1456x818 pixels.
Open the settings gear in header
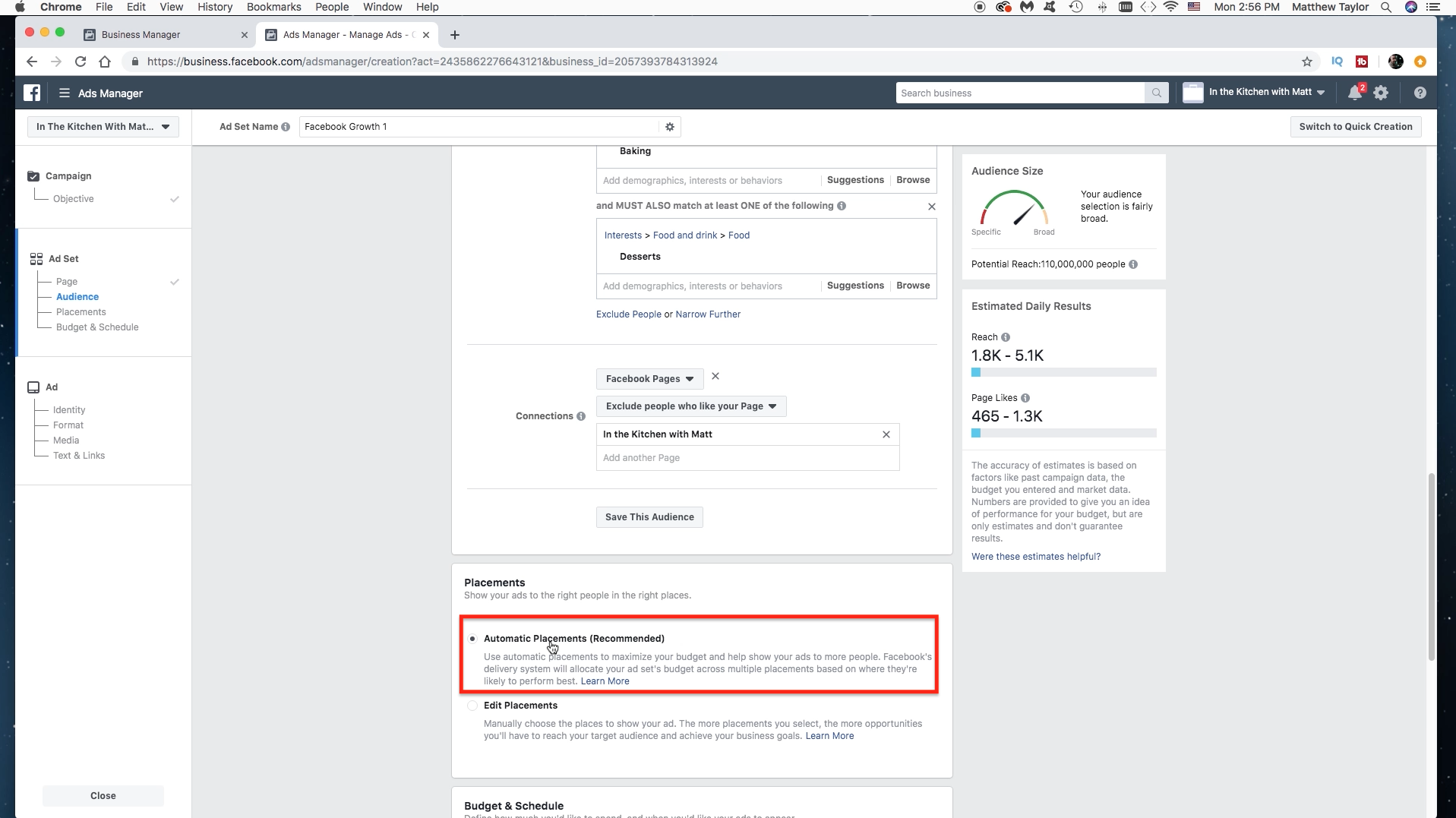[1381, 93]
